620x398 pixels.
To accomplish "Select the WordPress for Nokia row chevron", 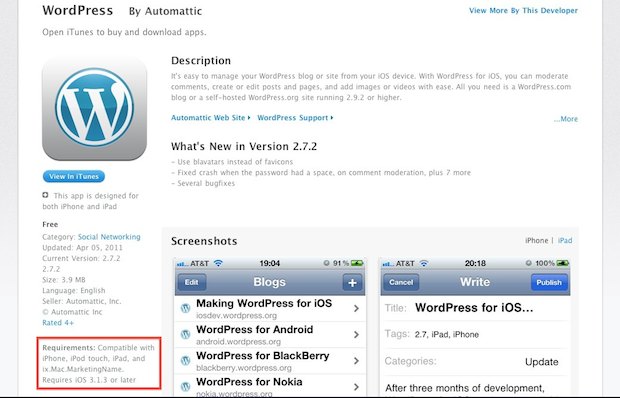I will 356,387.
